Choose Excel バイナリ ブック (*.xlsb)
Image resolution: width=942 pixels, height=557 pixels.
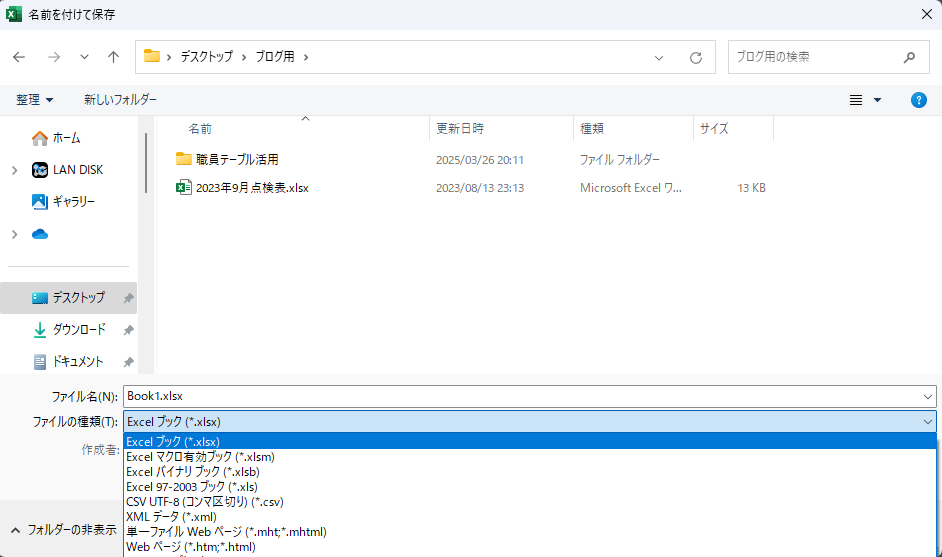(x=530, y=472)
